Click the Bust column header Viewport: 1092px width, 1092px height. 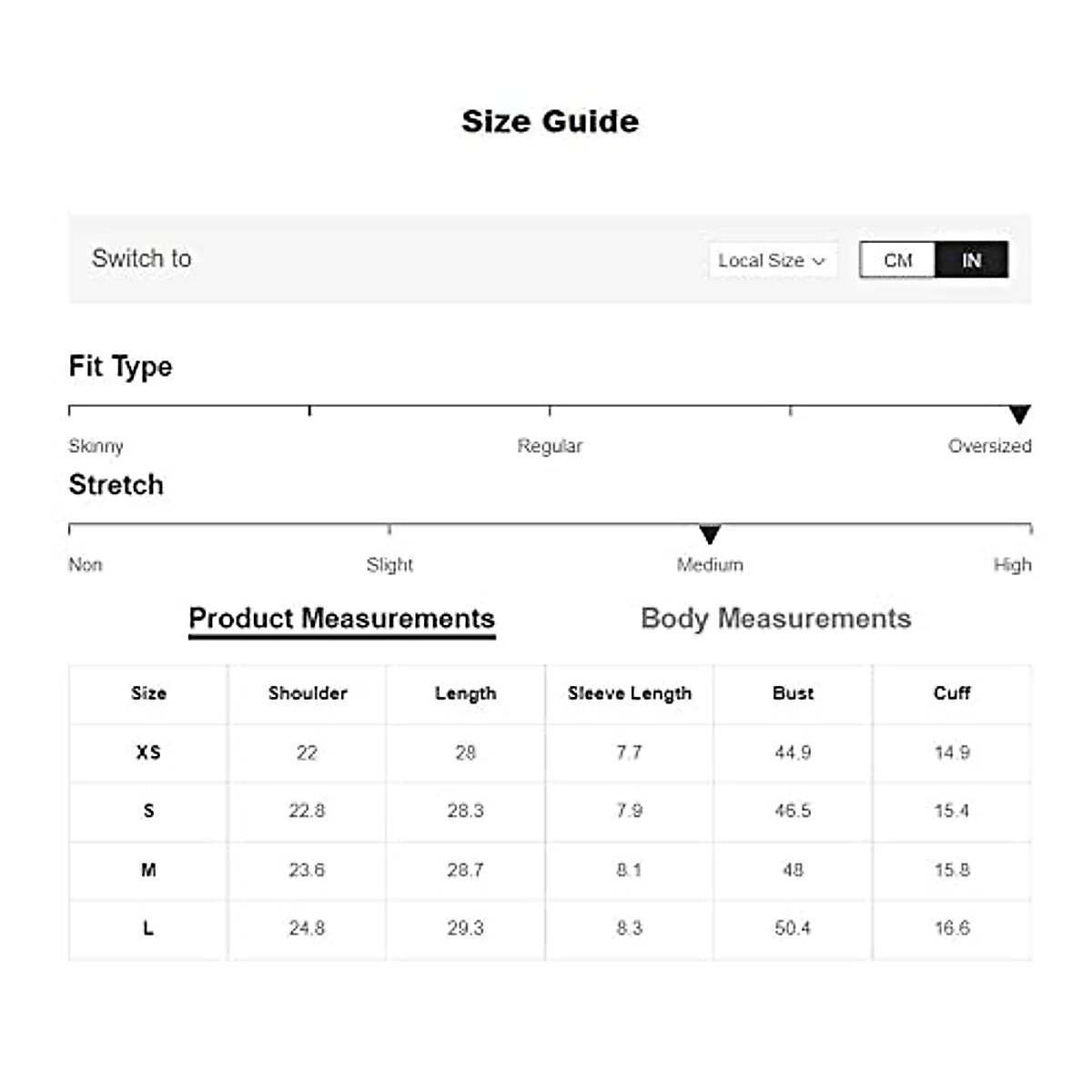[793, 693]
